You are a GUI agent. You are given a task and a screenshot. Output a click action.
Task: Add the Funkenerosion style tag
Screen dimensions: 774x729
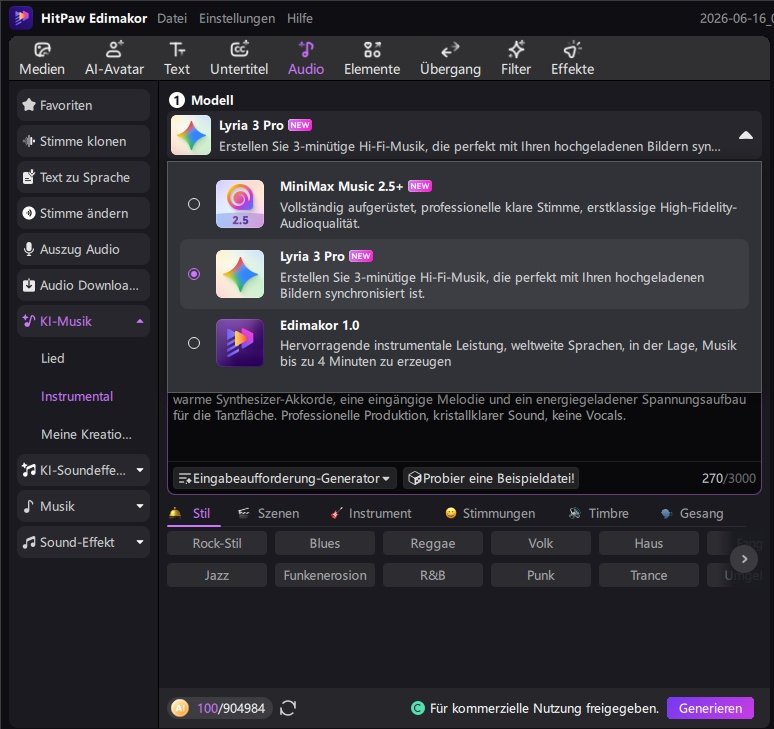325,576
